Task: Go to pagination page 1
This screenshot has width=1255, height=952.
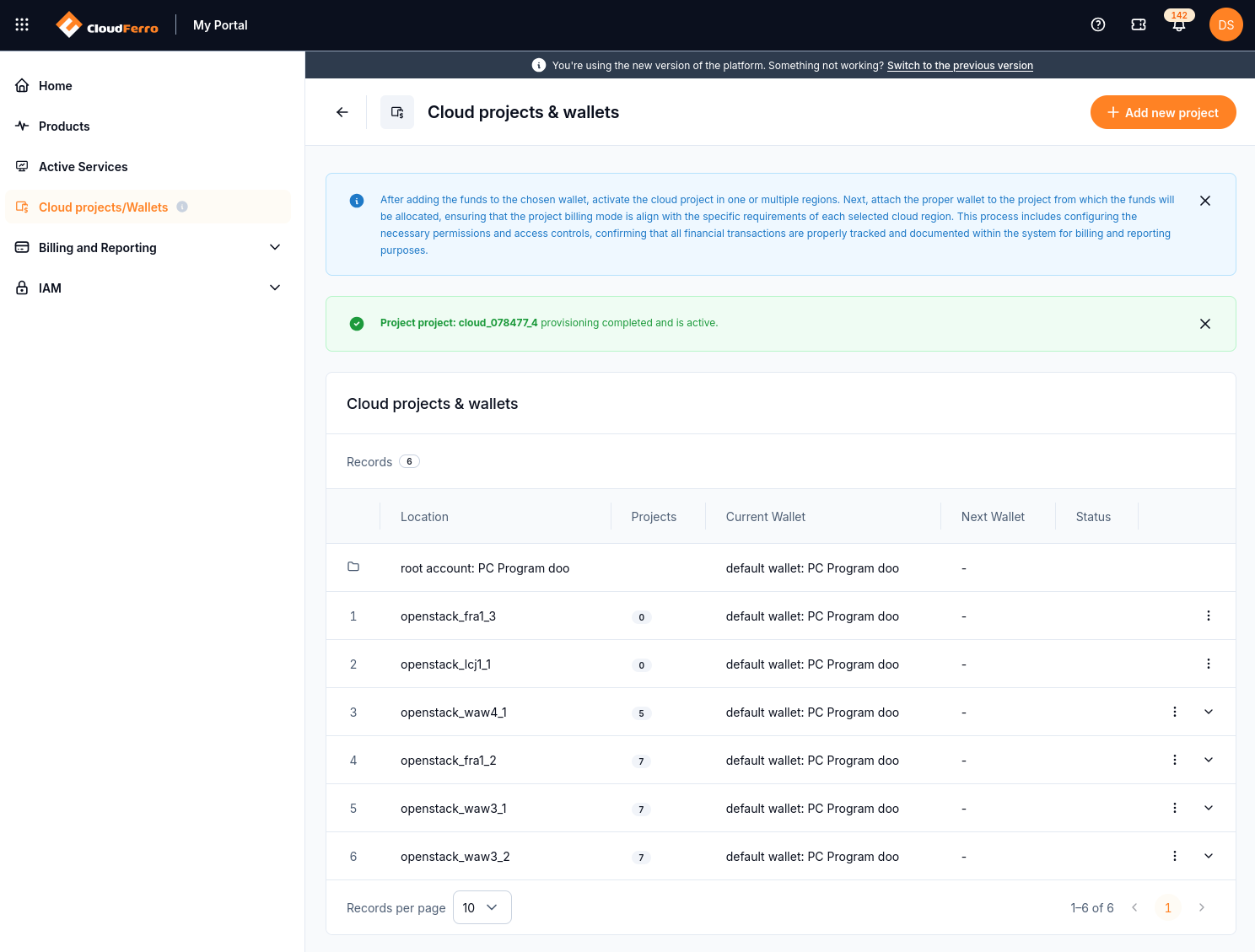Action: [1168, 907]
